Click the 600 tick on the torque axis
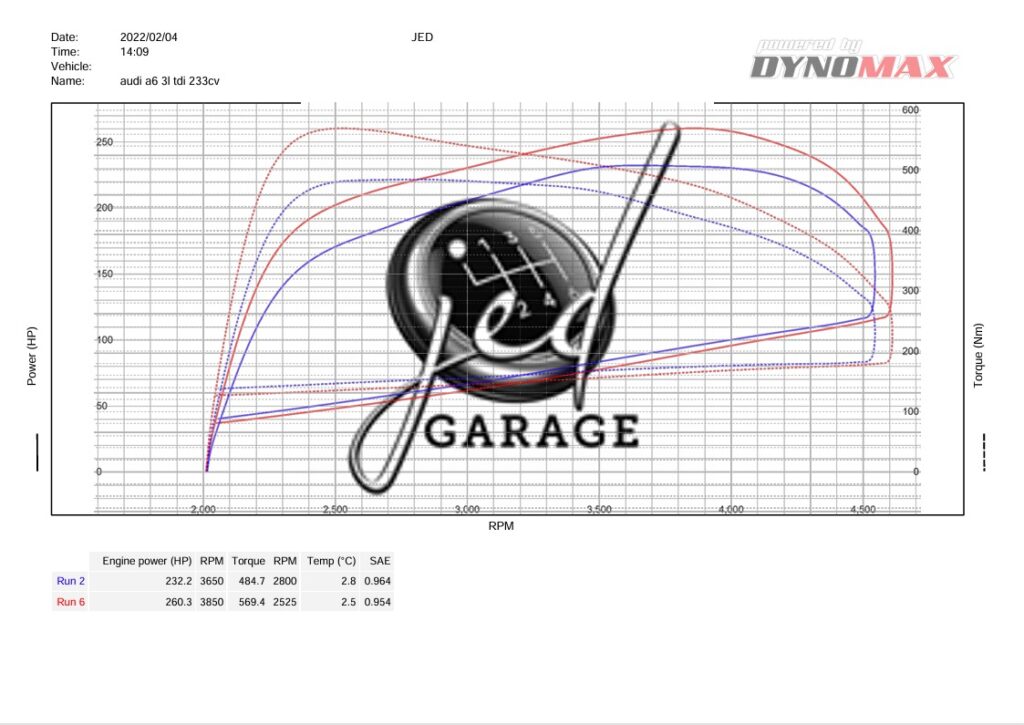The height and width of the screenshot is (725, 1024). coord(910,110)
